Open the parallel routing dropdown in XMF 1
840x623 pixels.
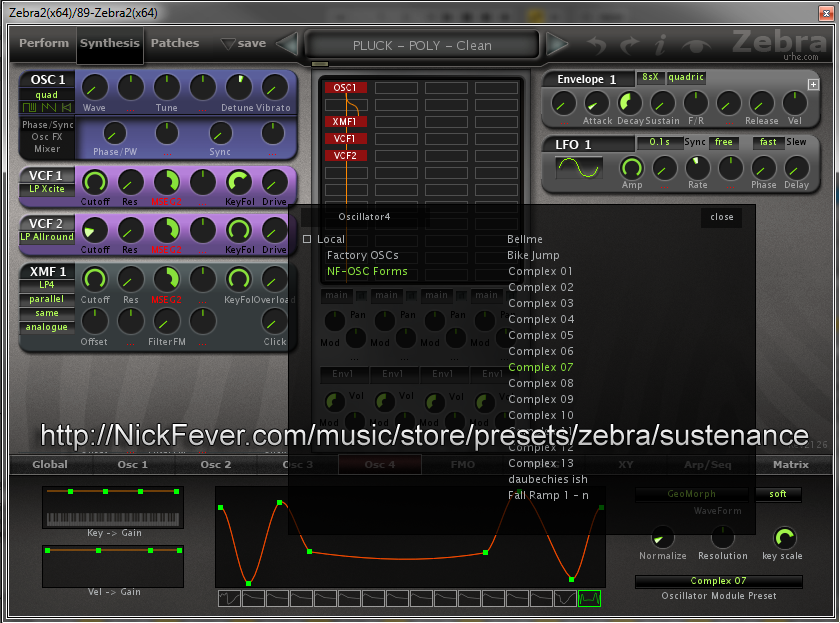click(47, 299)
